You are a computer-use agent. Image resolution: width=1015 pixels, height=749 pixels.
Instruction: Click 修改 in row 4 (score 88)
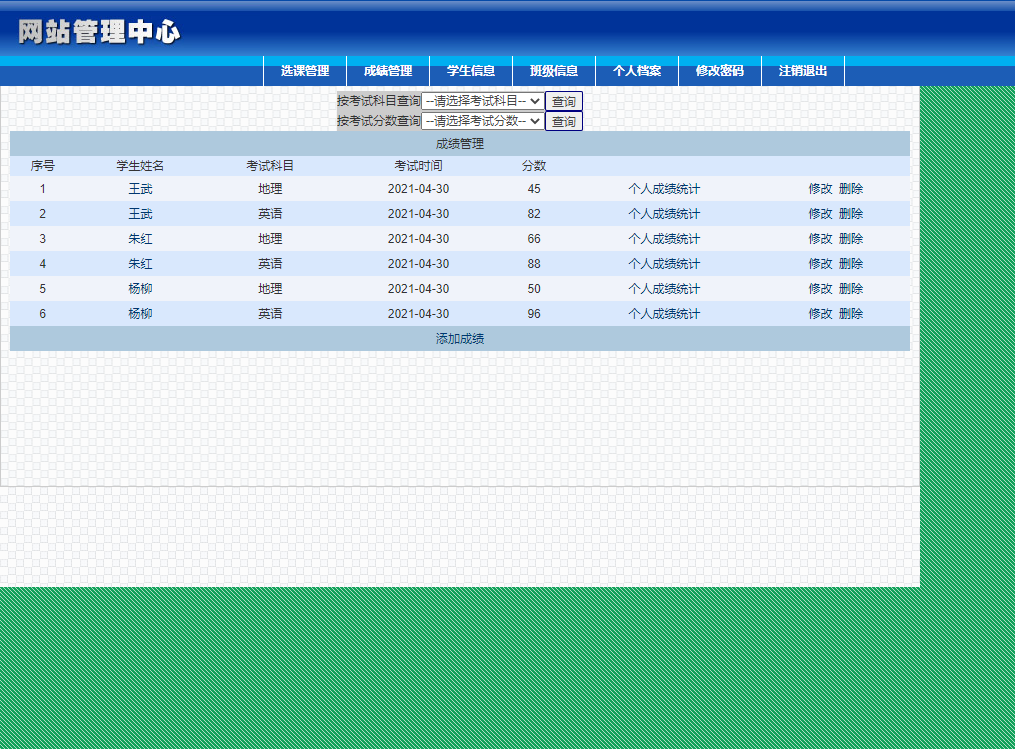pos(820,263)
